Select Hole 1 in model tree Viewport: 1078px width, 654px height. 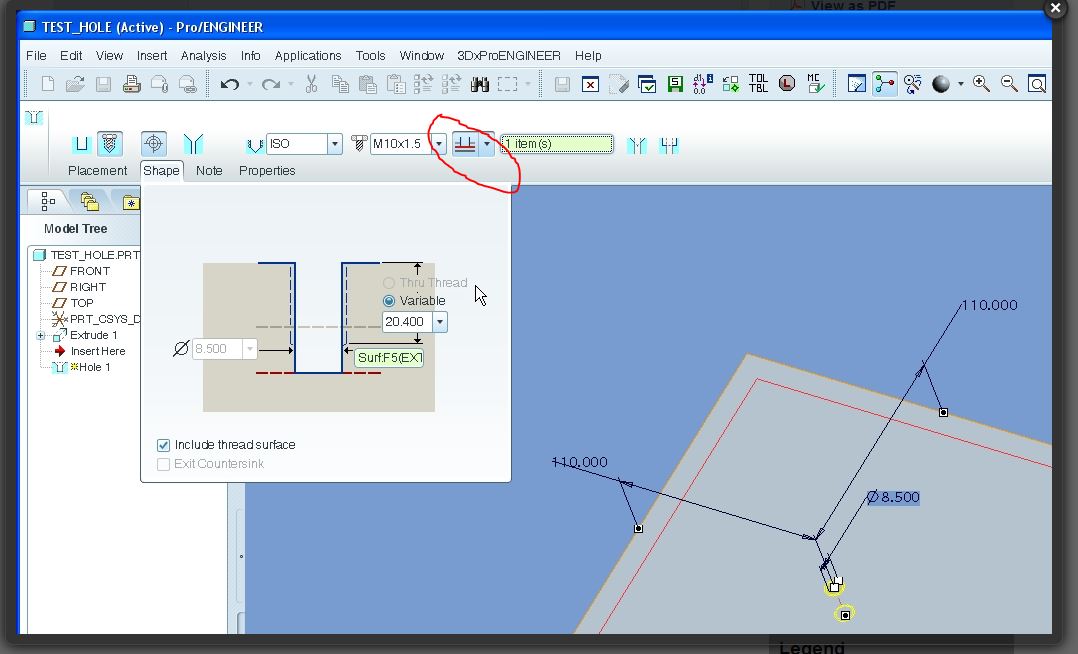(x=94, y=367)
